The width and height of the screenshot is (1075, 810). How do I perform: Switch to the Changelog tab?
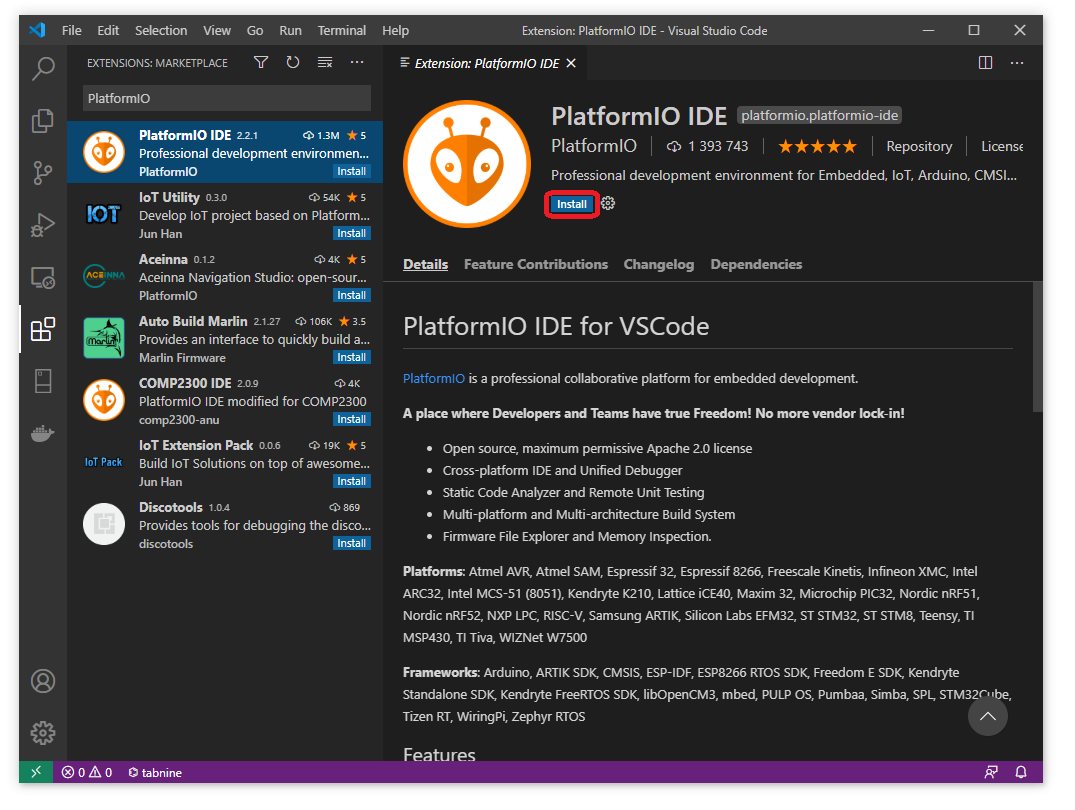click(x=658, y=264)
